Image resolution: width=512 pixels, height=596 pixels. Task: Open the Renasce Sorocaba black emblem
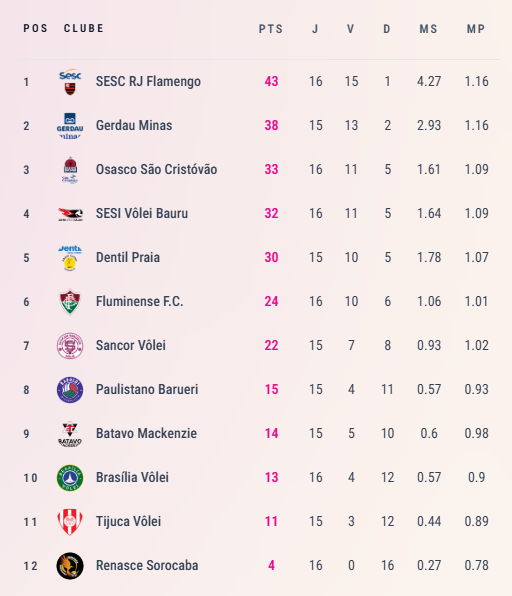pos(70,566)
